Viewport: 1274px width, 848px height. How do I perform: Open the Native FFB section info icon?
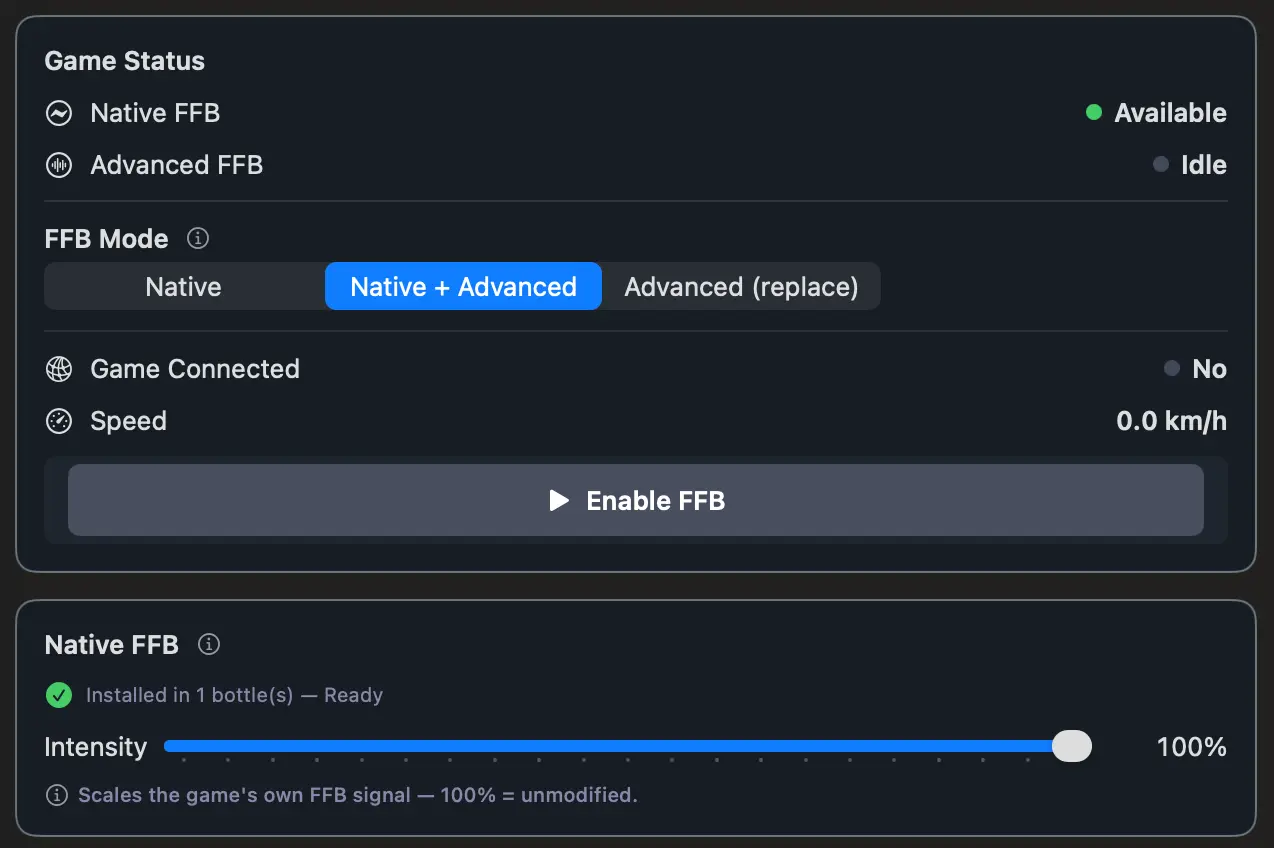(x=208, y=645)
